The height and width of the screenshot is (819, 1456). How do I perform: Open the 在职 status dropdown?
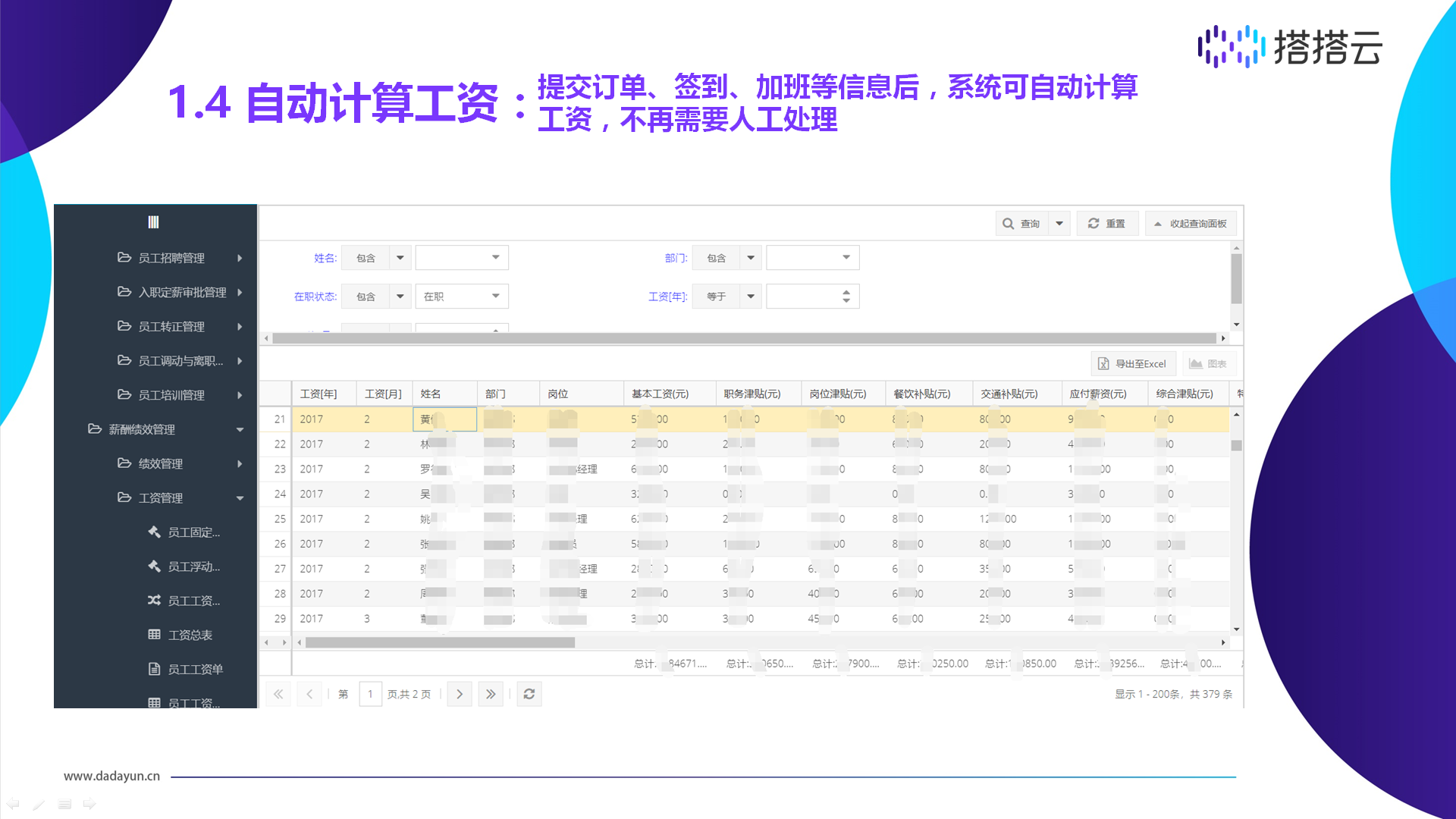click(x=461, y=297)
